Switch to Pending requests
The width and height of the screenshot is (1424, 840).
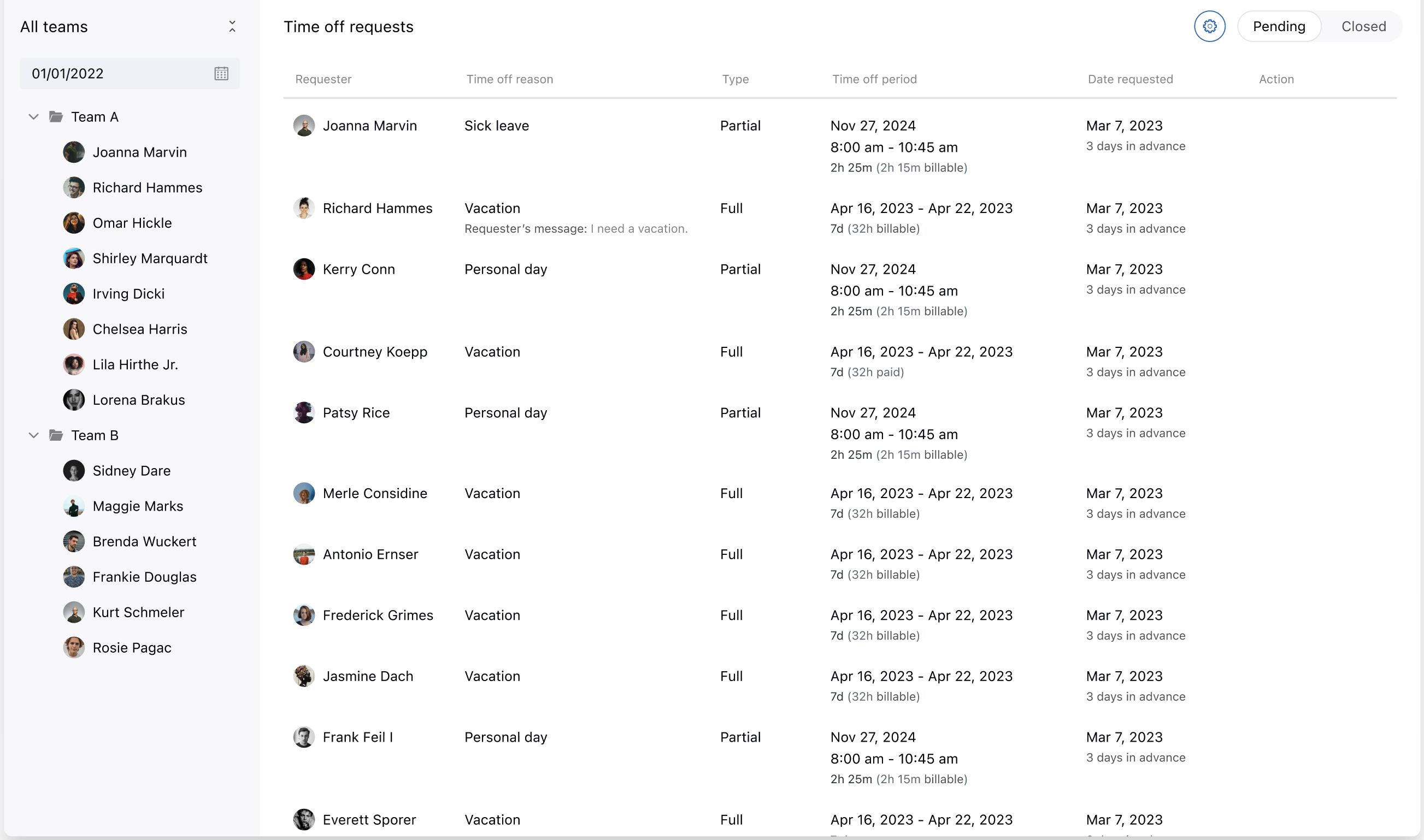tap(1279, 27)
